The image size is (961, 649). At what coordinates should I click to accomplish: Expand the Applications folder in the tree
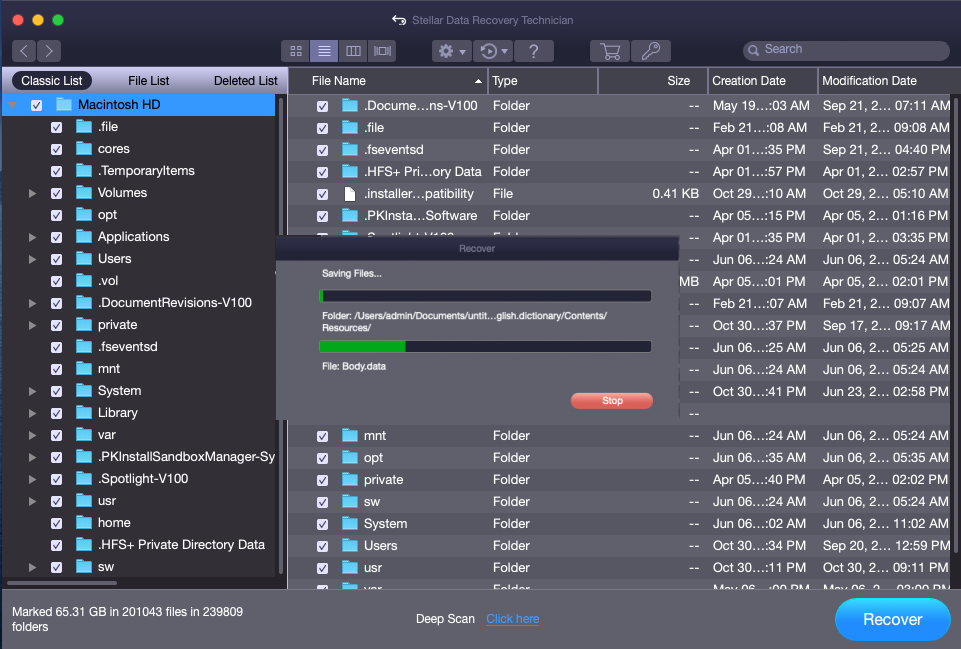[32, 237]
